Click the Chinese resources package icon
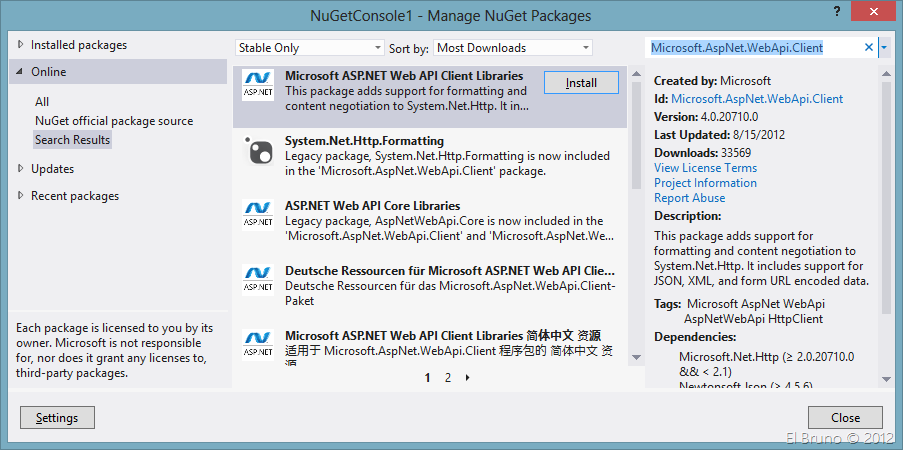903x450 pixels. click(258, 343)
